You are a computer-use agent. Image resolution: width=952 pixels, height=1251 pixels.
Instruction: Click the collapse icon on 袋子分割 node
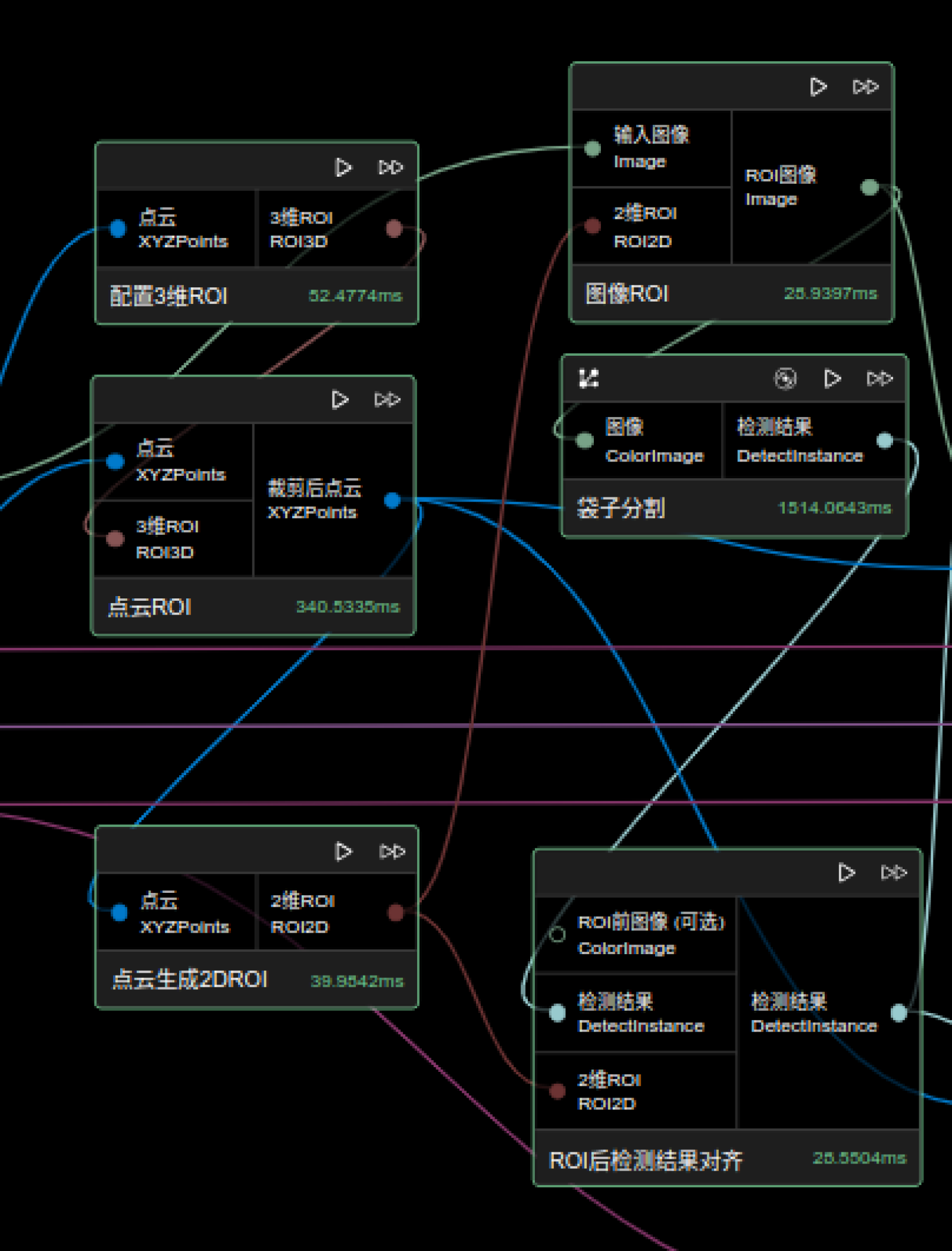[x=588, y=378]
